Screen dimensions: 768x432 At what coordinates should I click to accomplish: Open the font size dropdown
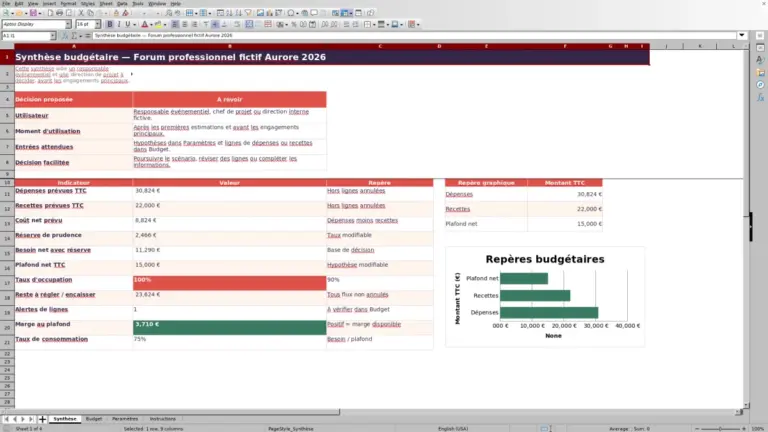(97, 24)
